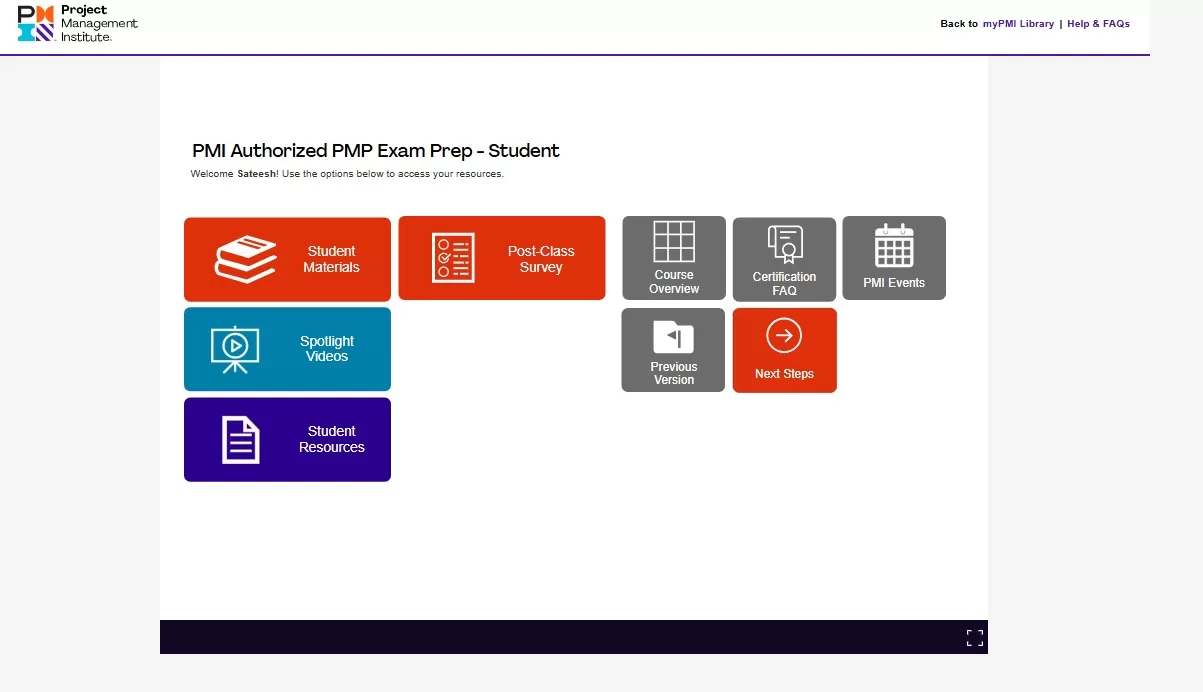Select the Next Steps text label
Viewport: 1203px width, 692px height.
[x=784, y=374]
